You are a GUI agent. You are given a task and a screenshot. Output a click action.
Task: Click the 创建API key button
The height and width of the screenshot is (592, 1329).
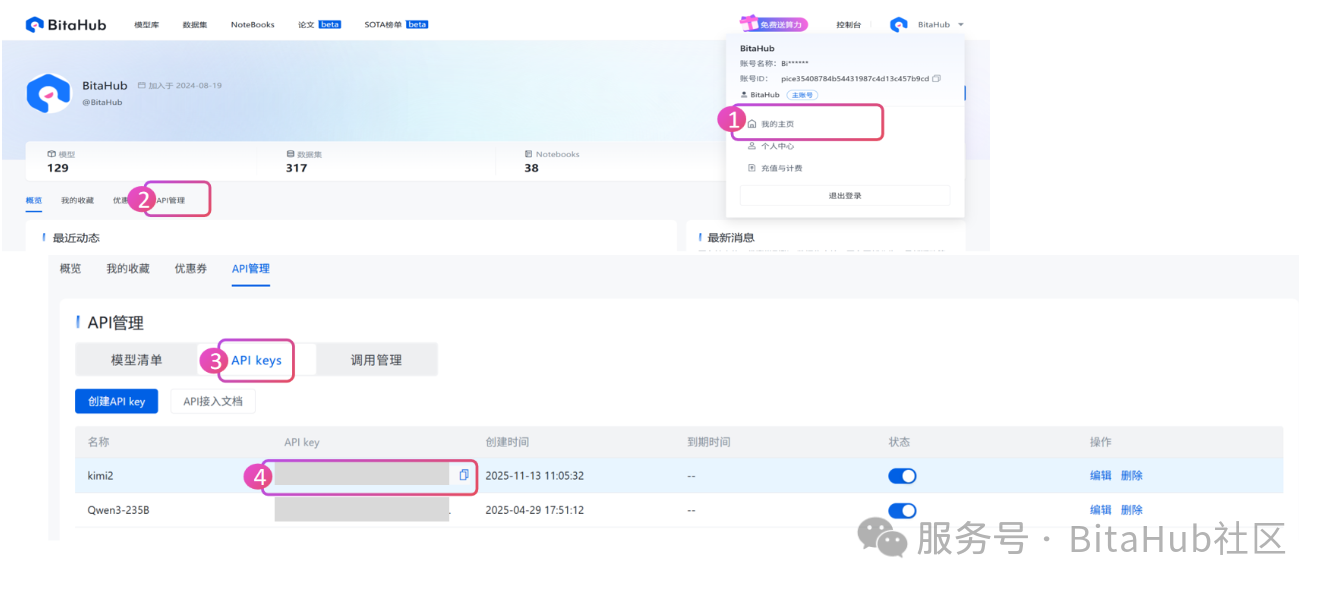117,401
